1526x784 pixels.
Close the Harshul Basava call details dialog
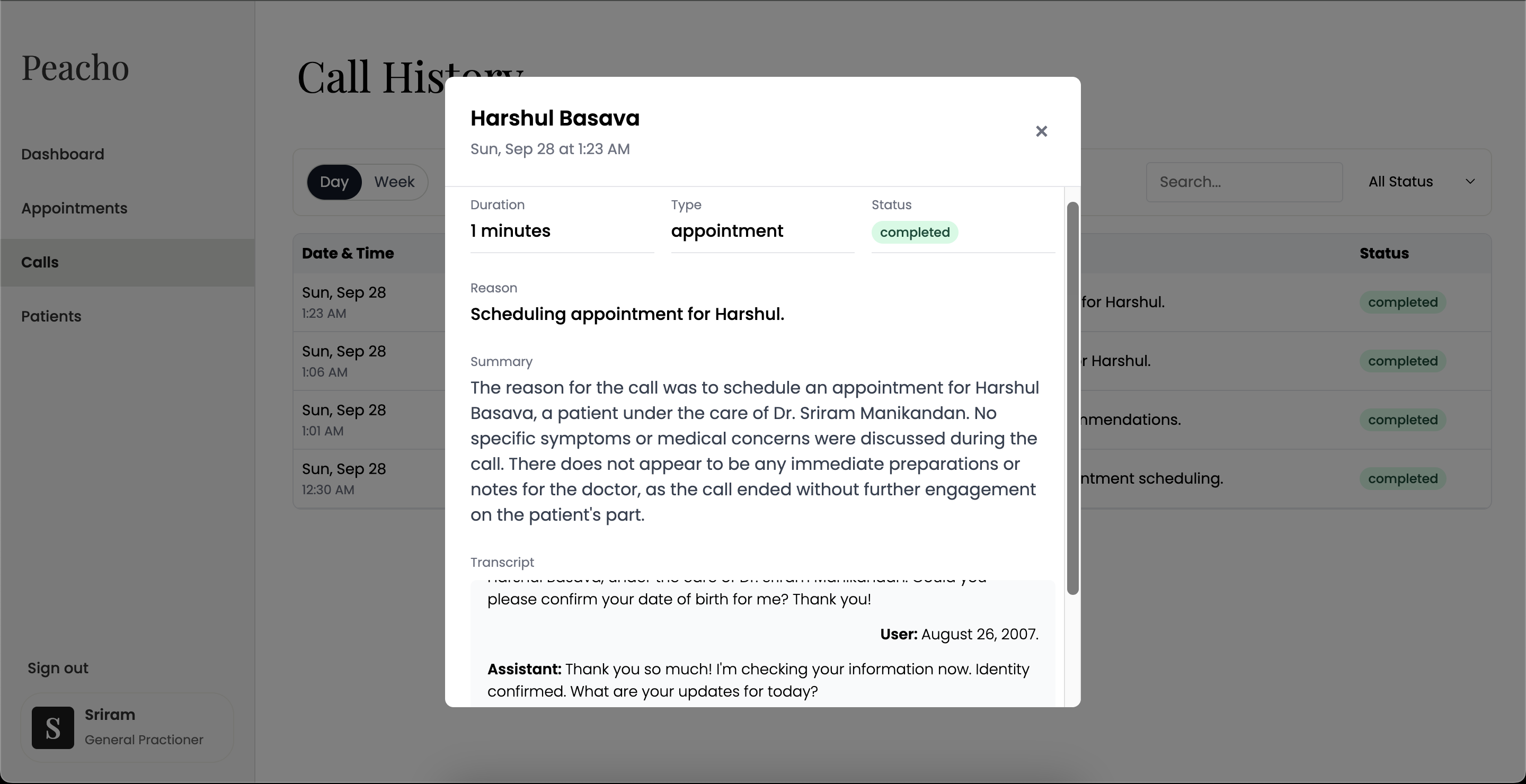[1041, 131]
